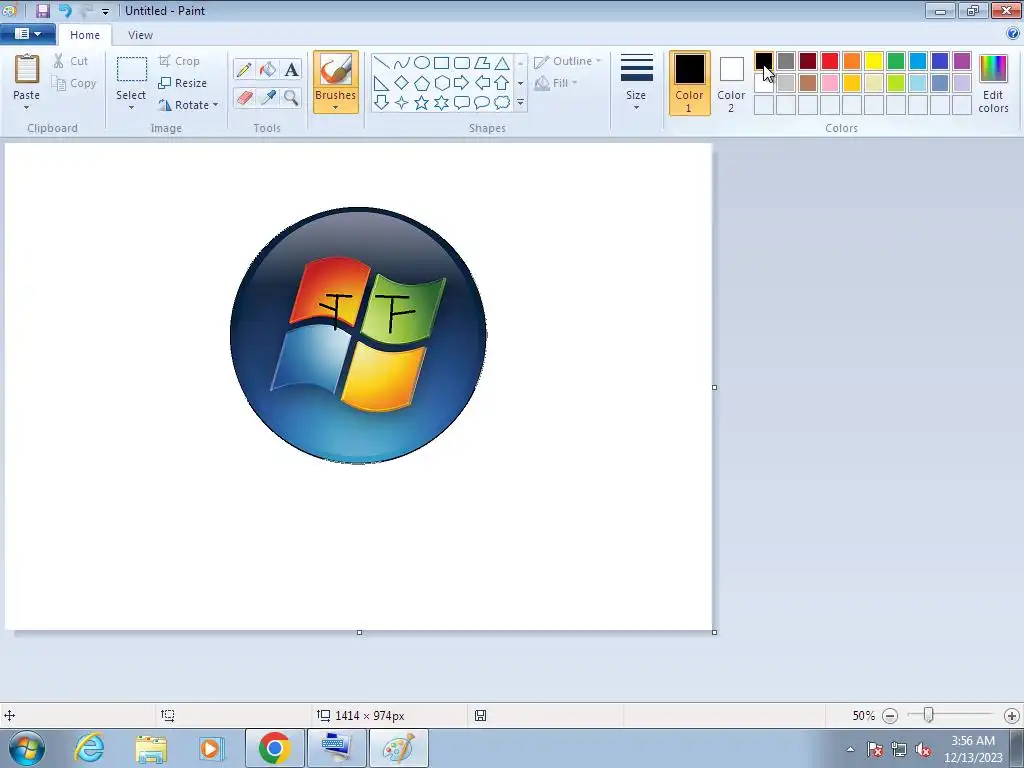Viewport: 1024px width, 768px height.
Task: Activate the Color 1 foreground box
Action: (x=690, y=83)
